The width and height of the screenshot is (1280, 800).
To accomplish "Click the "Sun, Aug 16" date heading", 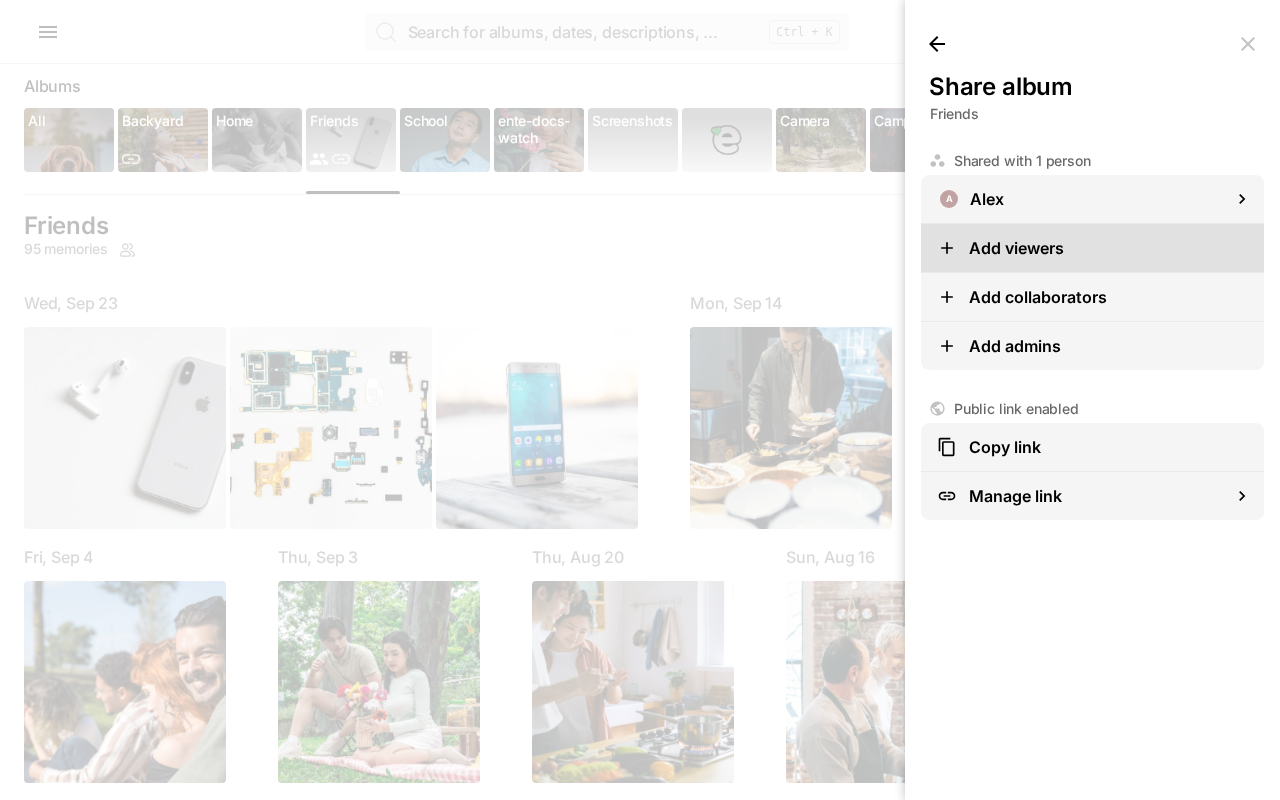I will 831,557.
